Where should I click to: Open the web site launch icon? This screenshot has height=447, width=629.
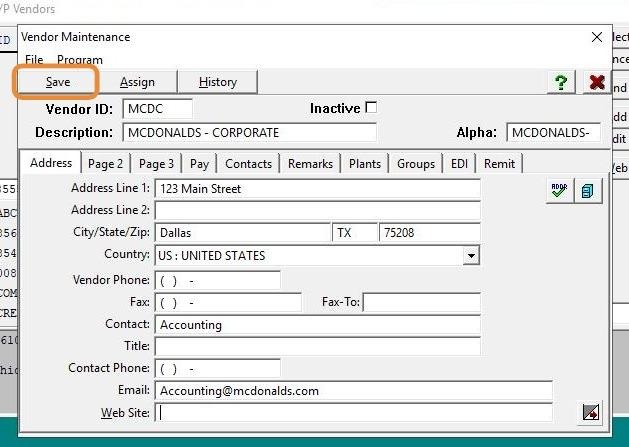[590, 412]
